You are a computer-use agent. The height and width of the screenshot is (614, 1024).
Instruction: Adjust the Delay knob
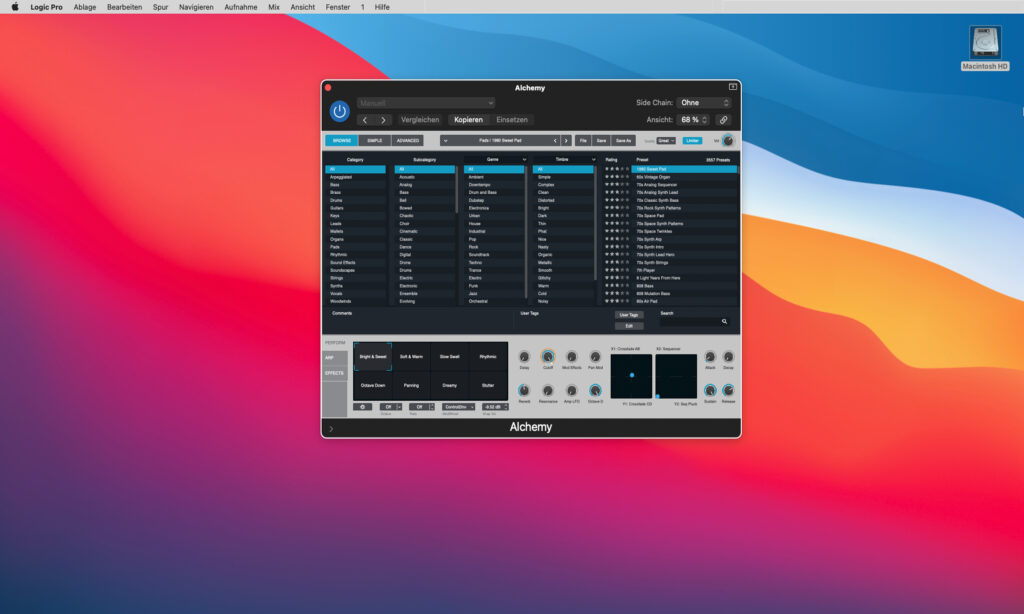pos(524,357)
